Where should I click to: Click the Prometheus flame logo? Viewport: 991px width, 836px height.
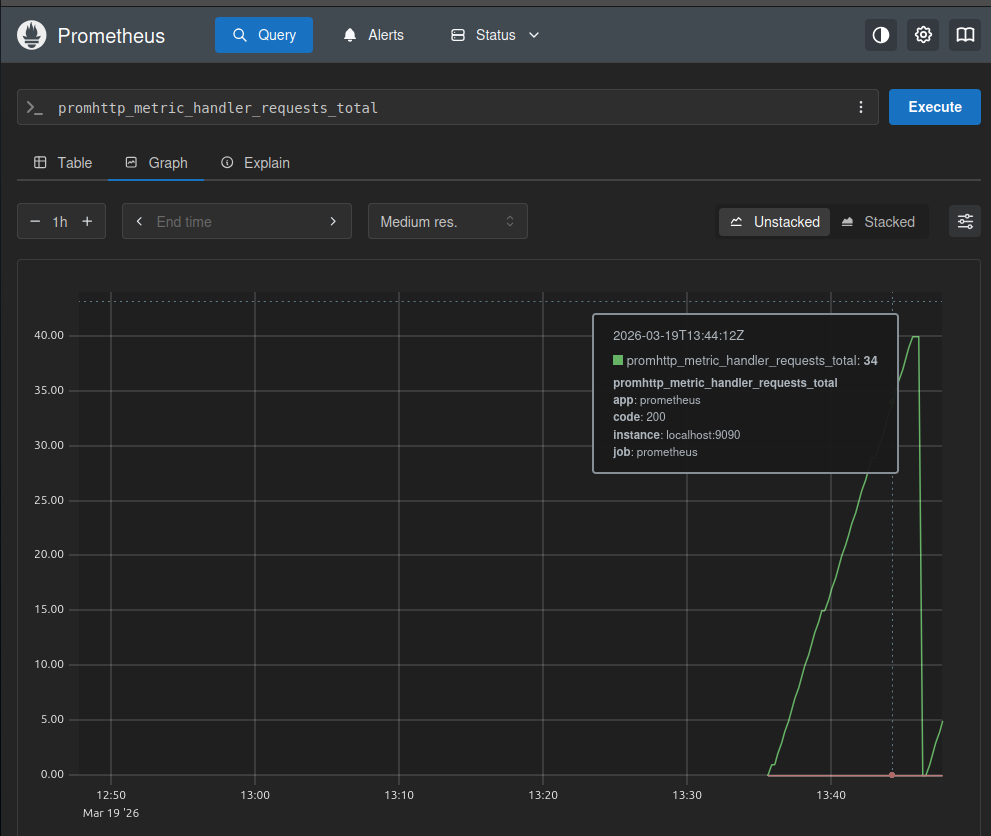coord(33,35)
